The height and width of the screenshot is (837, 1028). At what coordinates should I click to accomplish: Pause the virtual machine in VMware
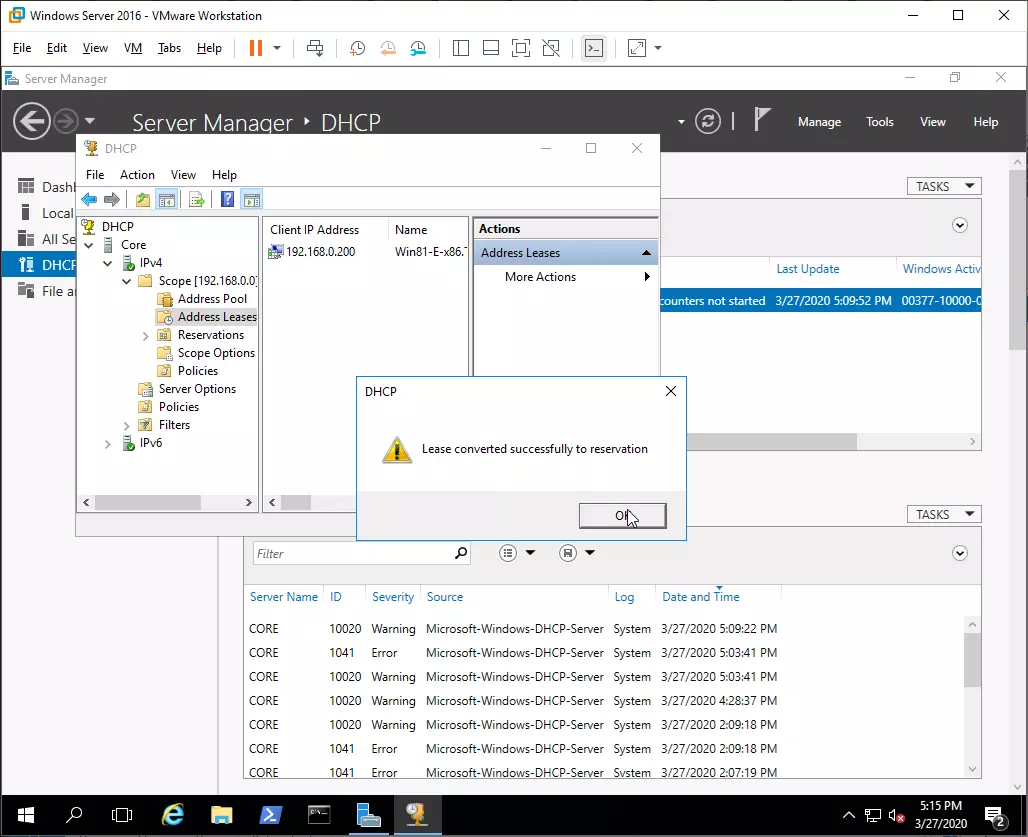[x=255, y=48]
